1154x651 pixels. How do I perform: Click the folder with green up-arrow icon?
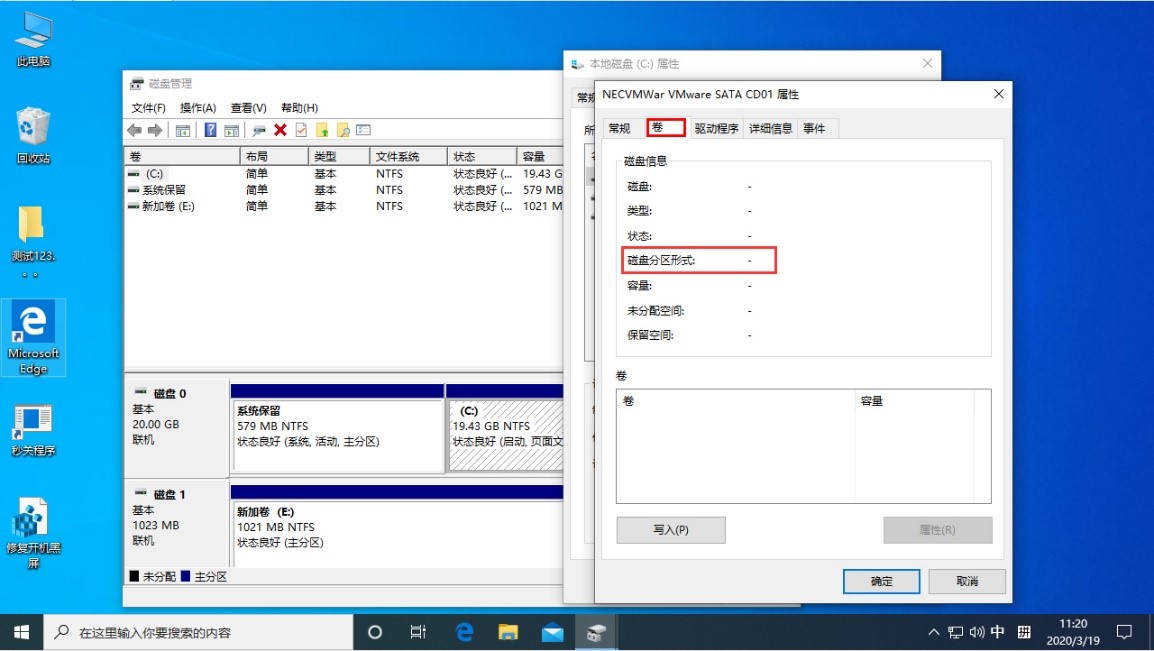(x=322, y=130)
